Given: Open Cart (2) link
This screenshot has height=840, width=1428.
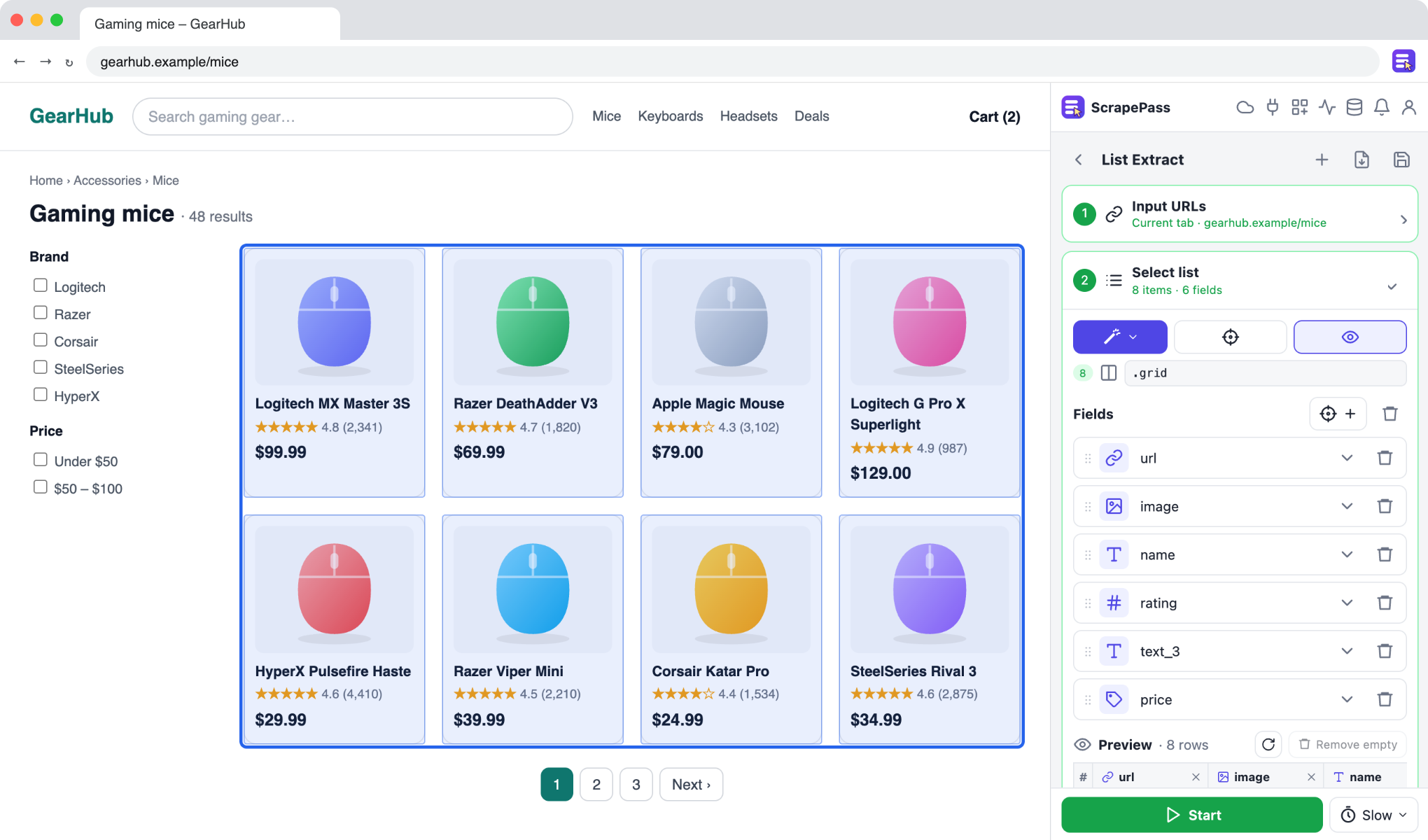Looking at the screenshot, I should pos(994,117).
